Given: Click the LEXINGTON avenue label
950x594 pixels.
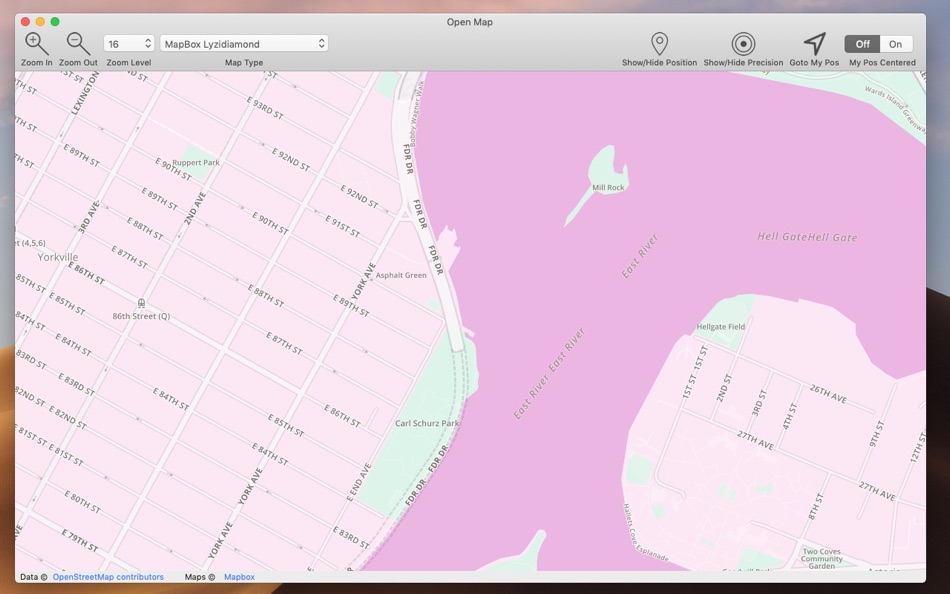Looking at the screenshot, I should pyautogui.click(x=85, y=93).
